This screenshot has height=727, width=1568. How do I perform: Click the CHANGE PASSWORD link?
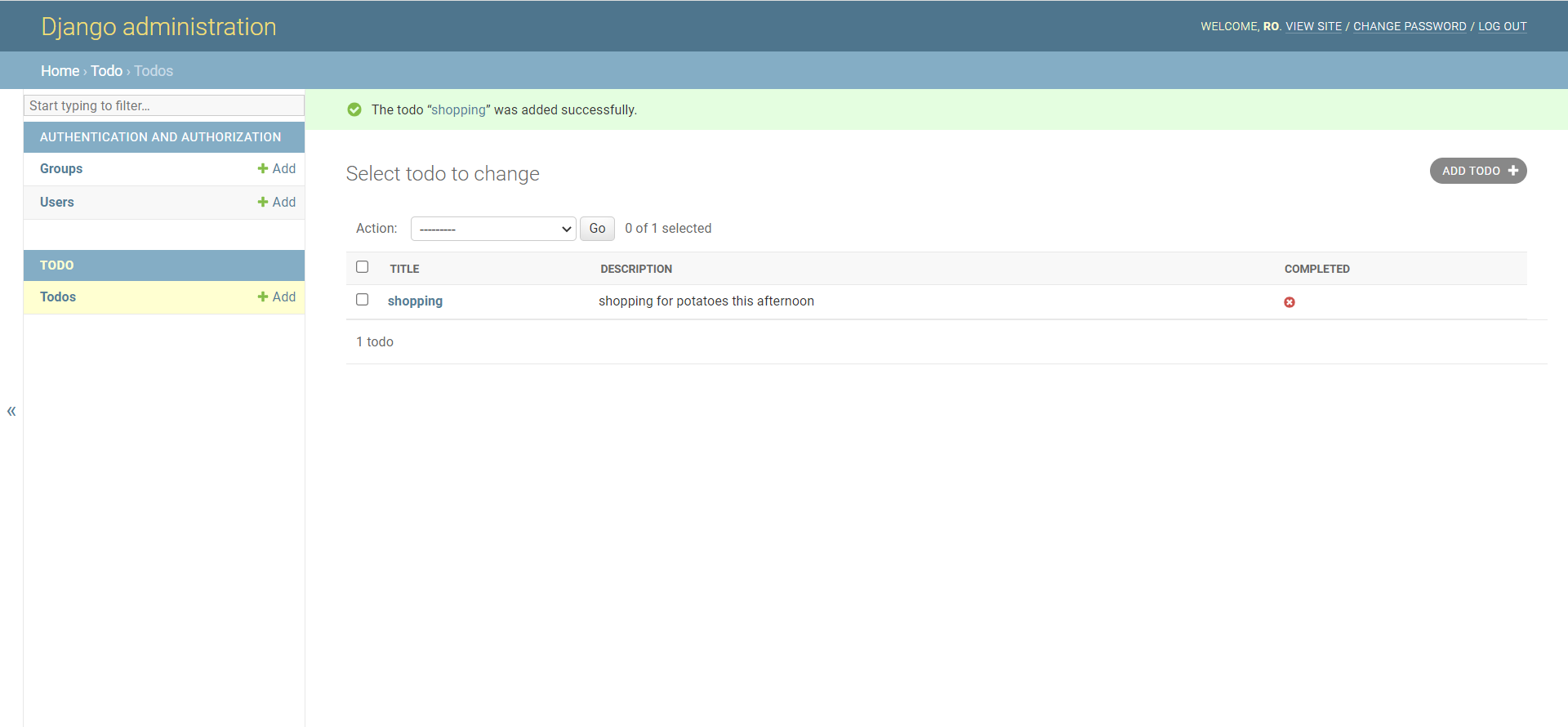coord(1410,26)
